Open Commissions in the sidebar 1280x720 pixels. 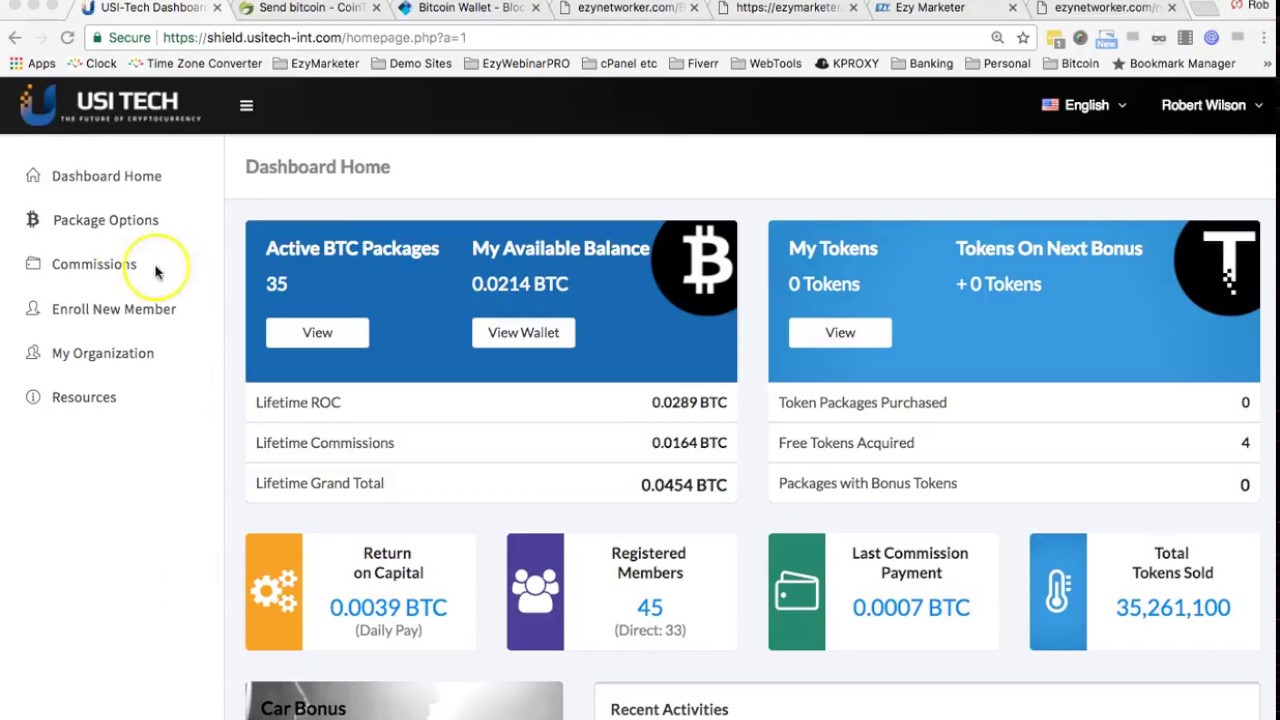pyautogui.click(x=94, y=264)
